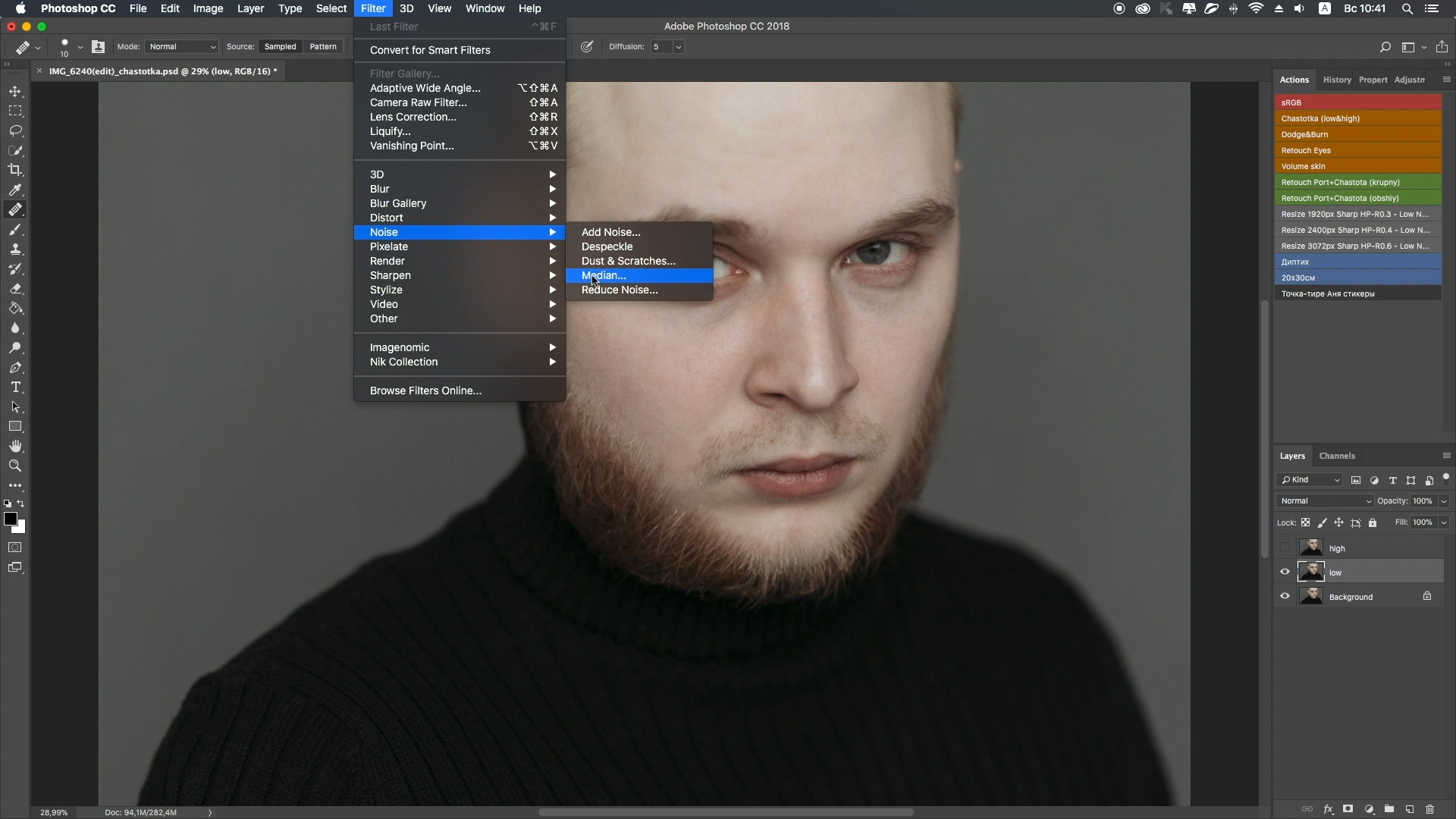
Task: Open the layer blend mode dropdown
Action: click(1325, 501)
